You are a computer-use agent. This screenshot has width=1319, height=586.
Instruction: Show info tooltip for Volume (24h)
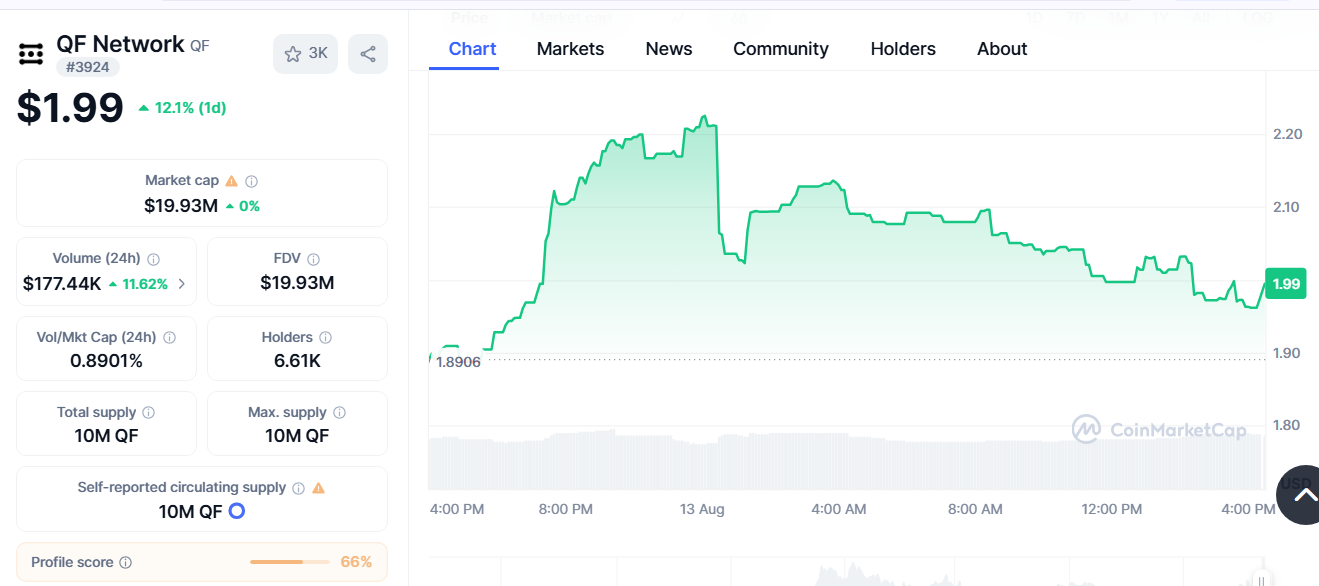point(154,259)
